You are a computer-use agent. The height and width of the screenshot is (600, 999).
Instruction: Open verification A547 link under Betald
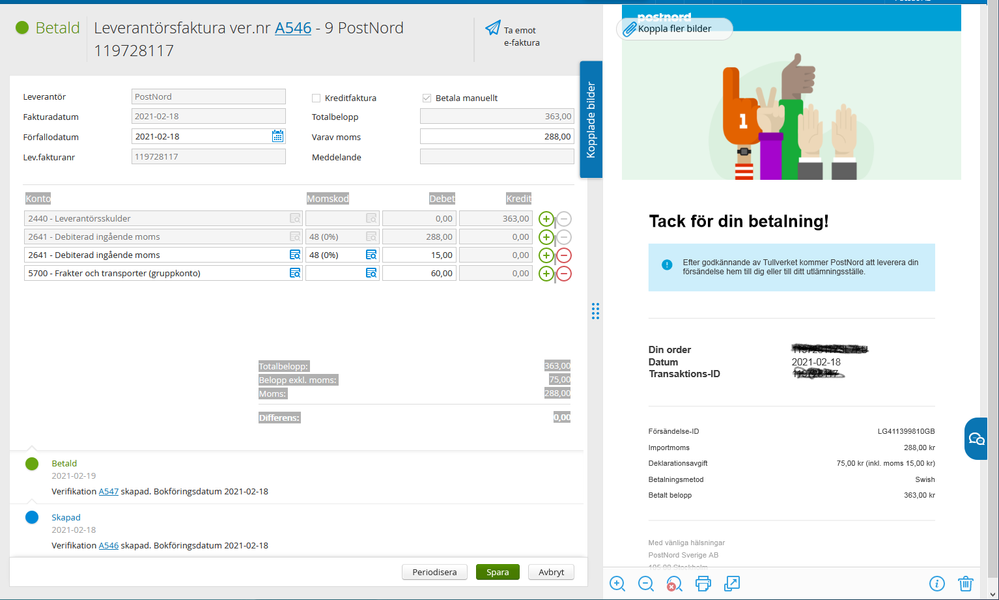108,492
